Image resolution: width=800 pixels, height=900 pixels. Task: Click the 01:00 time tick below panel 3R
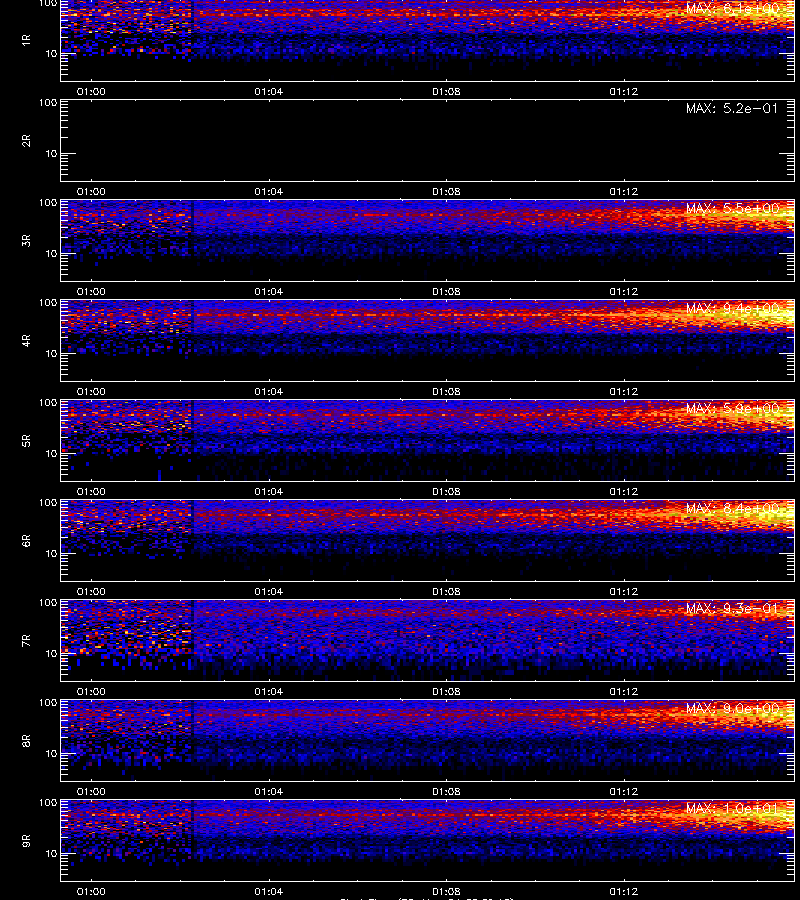click(91, 292)
